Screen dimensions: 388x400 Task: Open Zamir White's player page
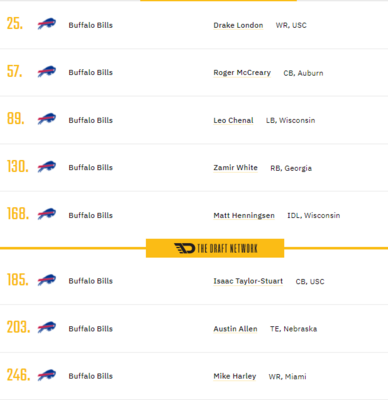coord(235,168)
